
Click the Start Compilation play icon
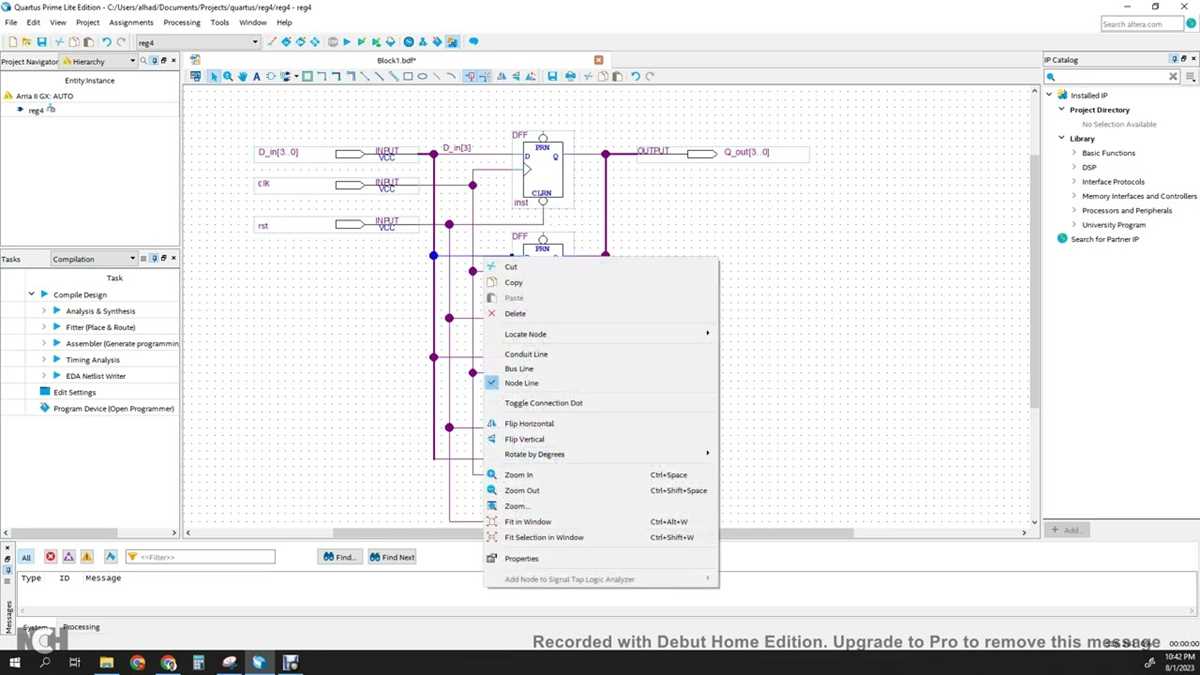pyautogui.click(x=347, y=42)
